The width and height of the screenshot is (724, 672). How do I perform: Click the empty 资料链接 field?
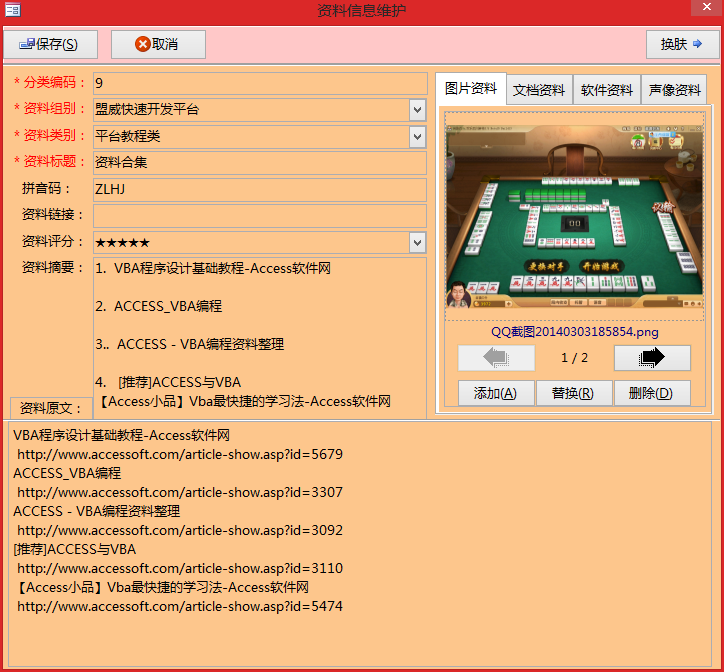point(260,216)
